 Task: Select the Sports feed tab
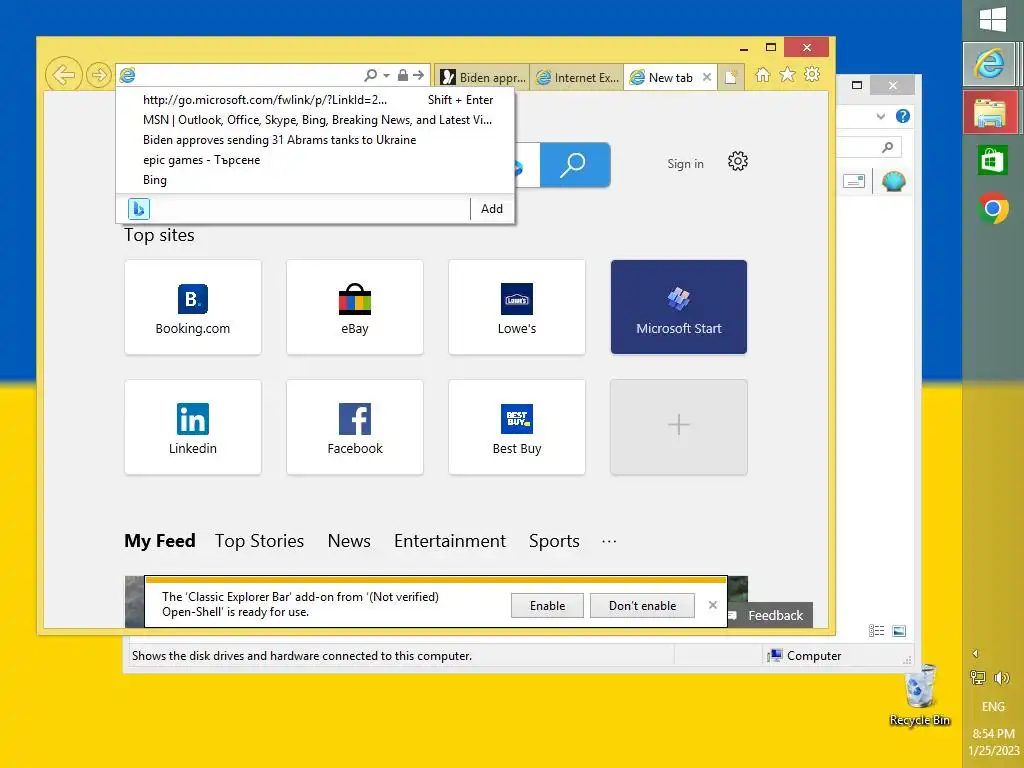pos(554,541)
